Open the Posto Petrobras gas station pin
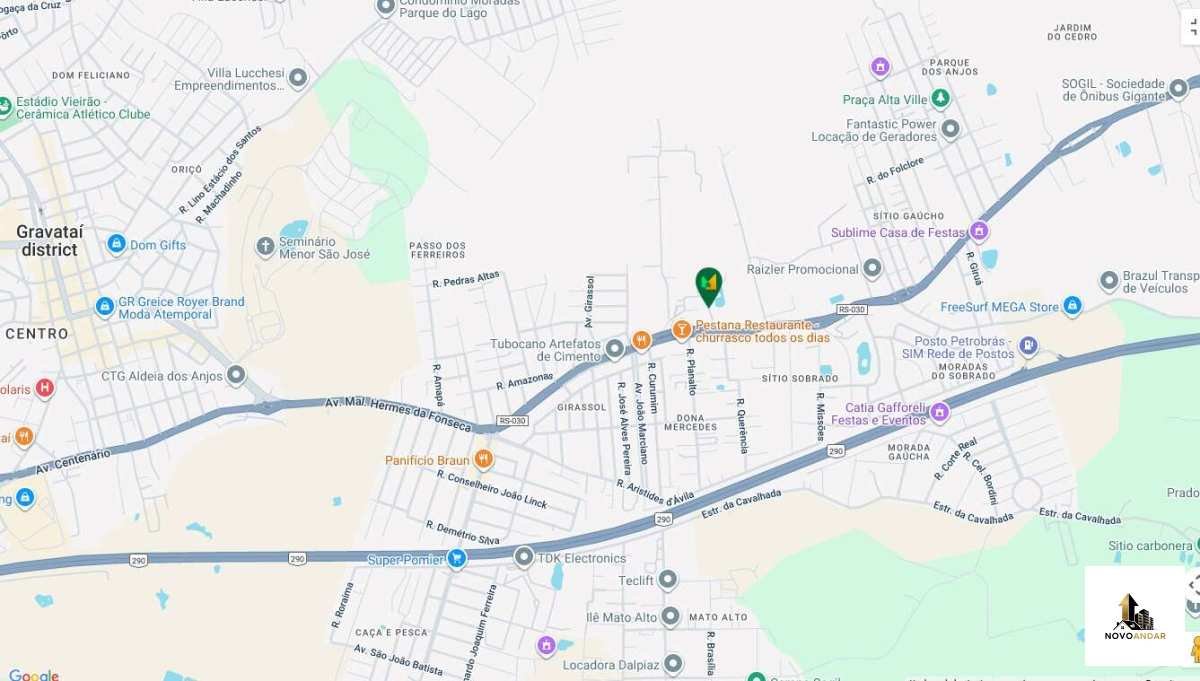 point(1028,346)
